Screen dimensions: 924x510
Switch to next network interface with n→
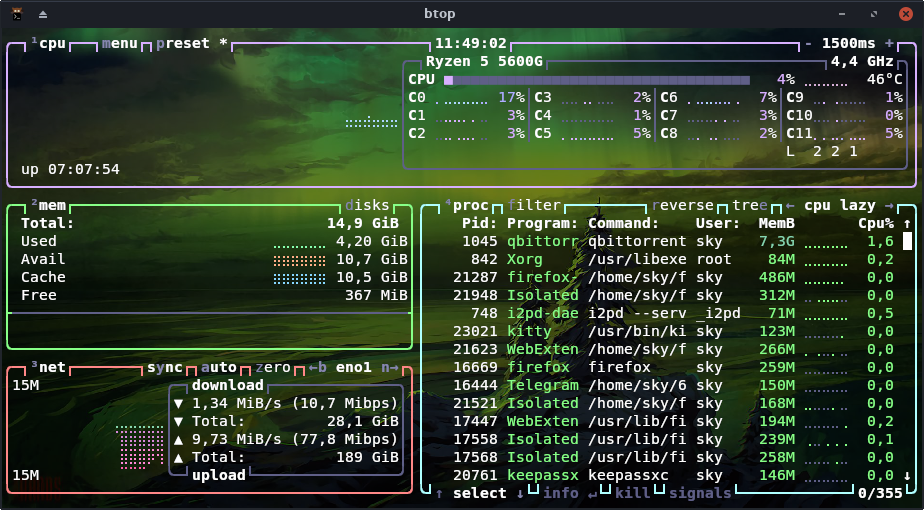click(390, 367)
